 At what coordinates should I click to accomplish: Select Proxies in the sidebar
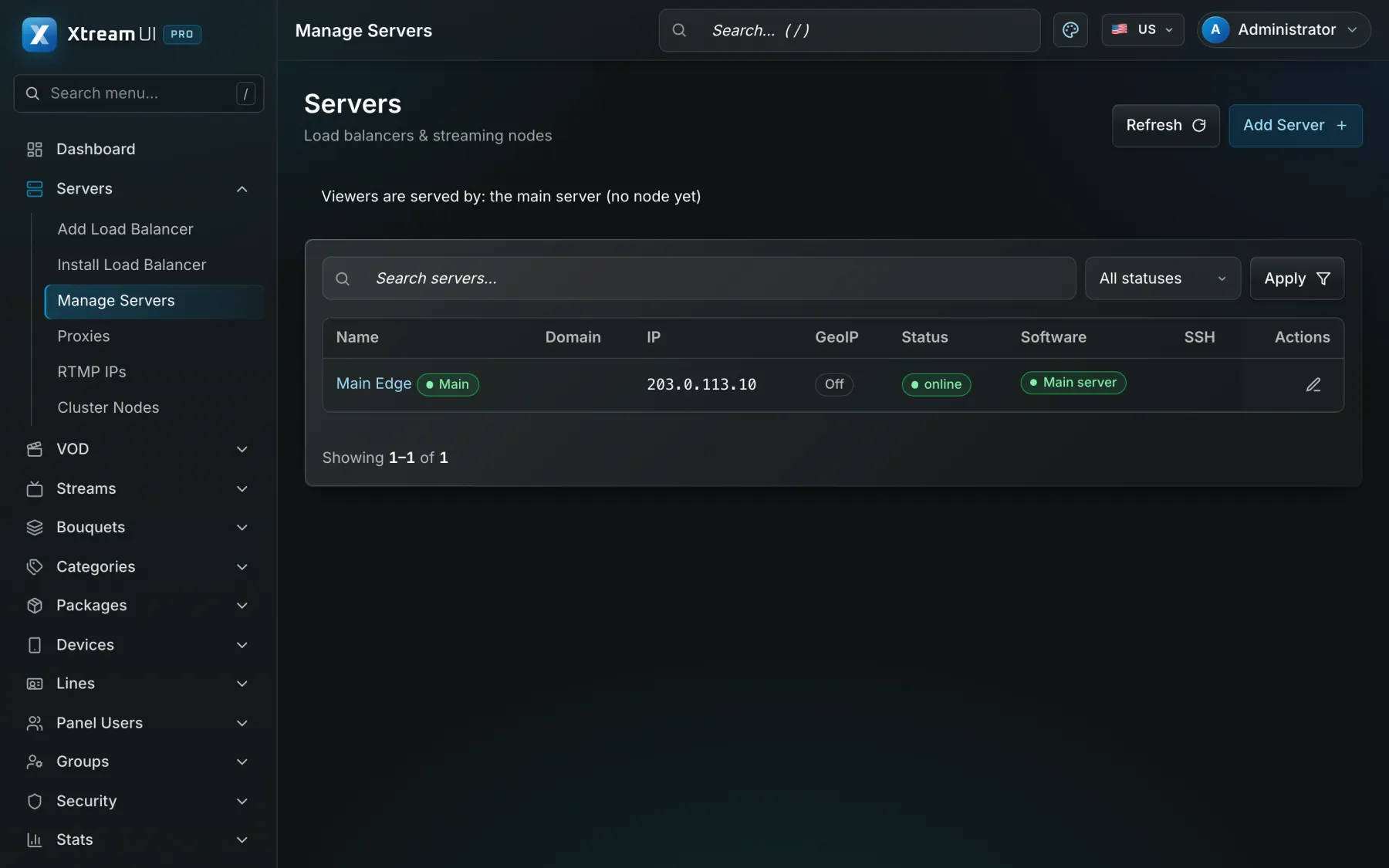click(x=83, y=336)
